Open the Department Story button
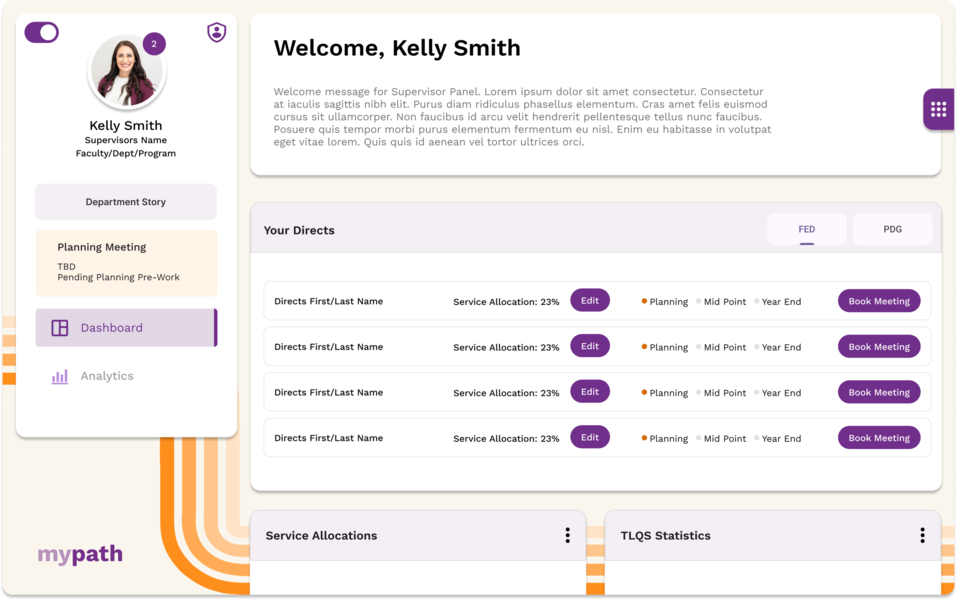Viewport: 957px width, 600px height. (x=126, y=202)
